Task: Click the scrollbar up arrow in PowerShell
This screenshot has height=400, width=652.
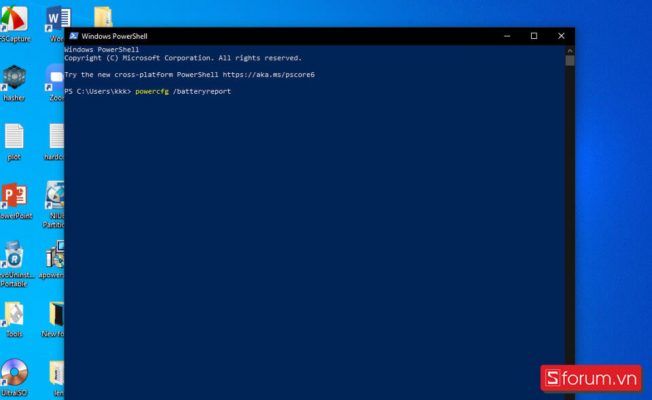Action: click(570, 49)
